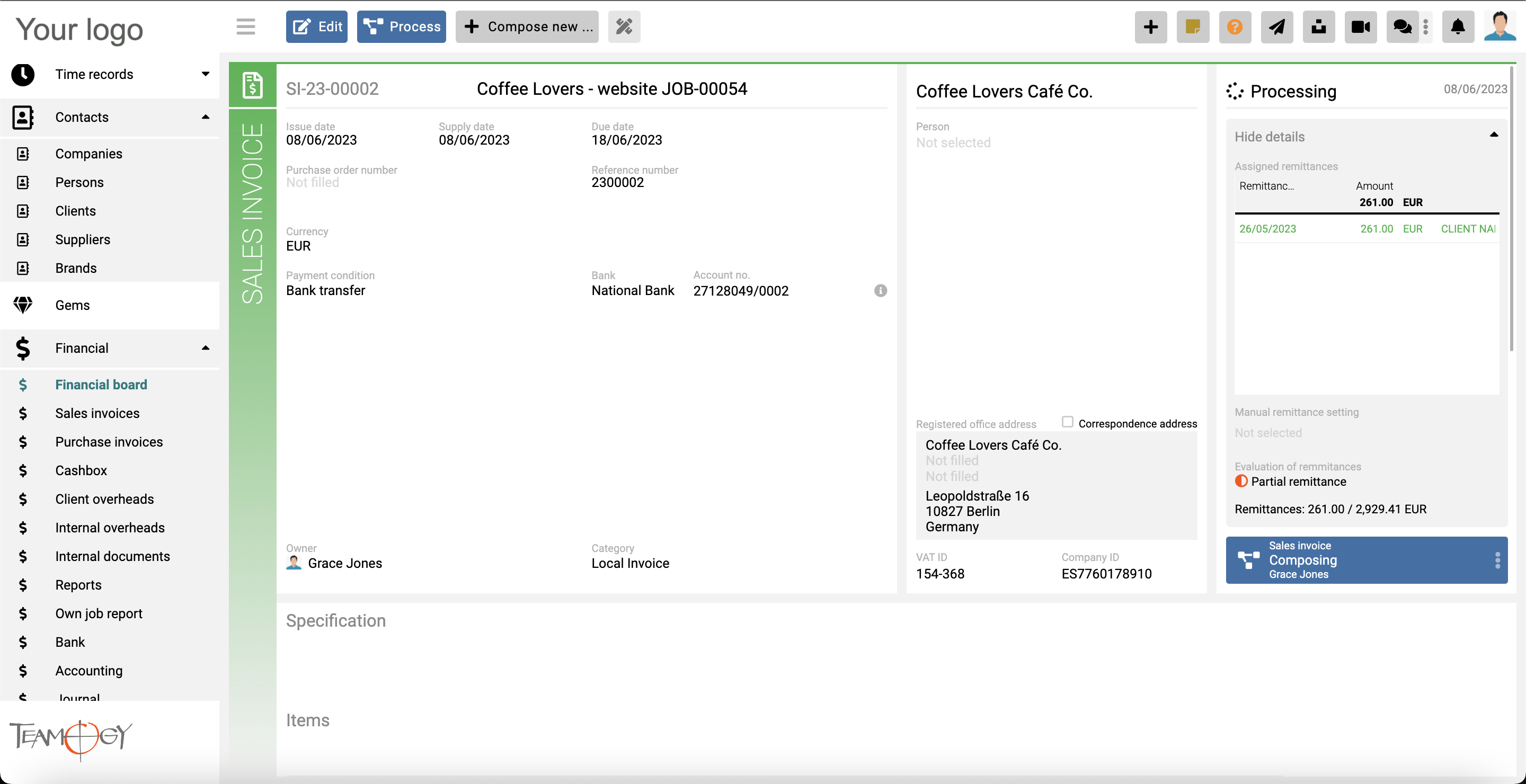1526x784 pixels.
Task: Open the video camera icon
Action: (1361, 26)
